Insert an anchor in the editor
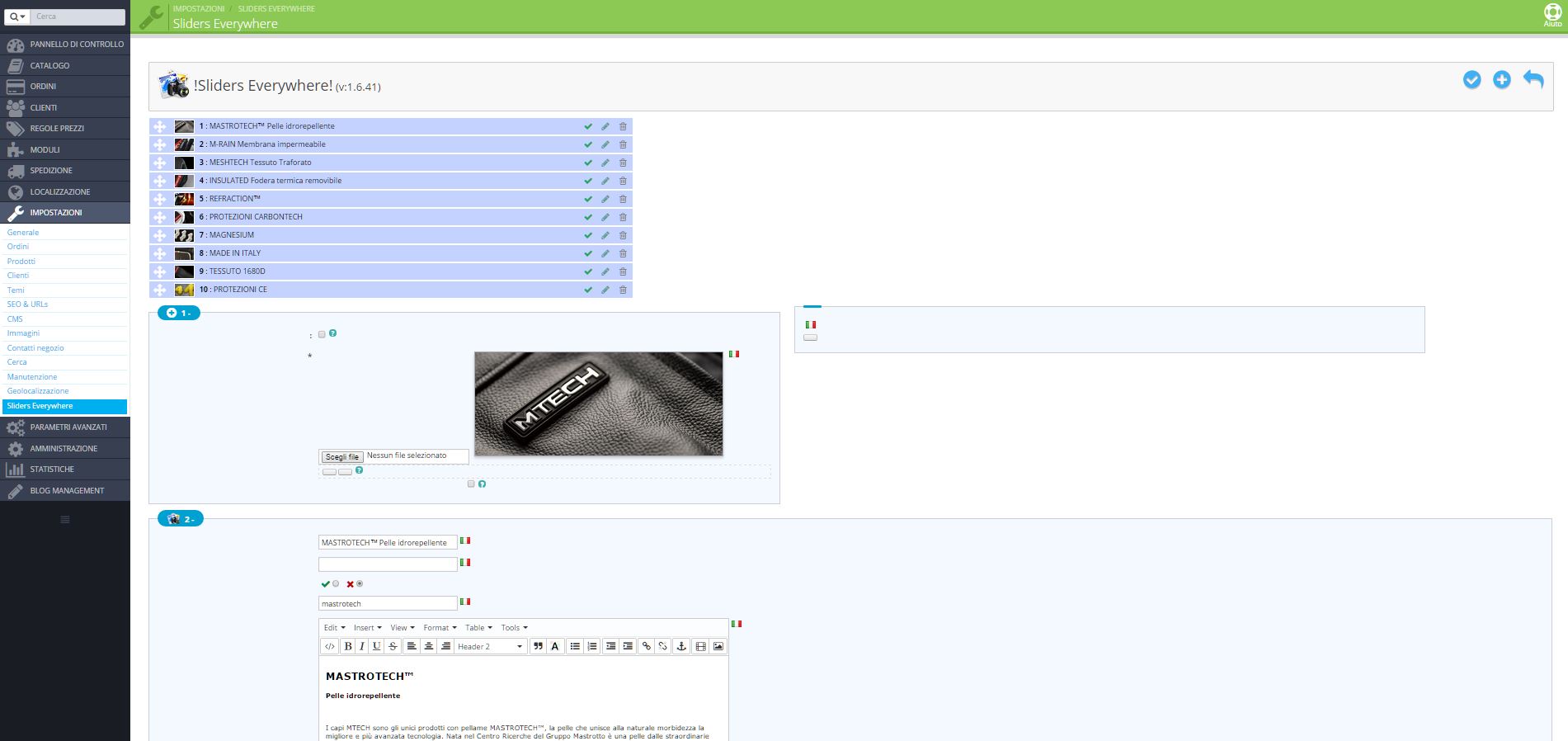The image size is (1568, 741). point(681,647)
